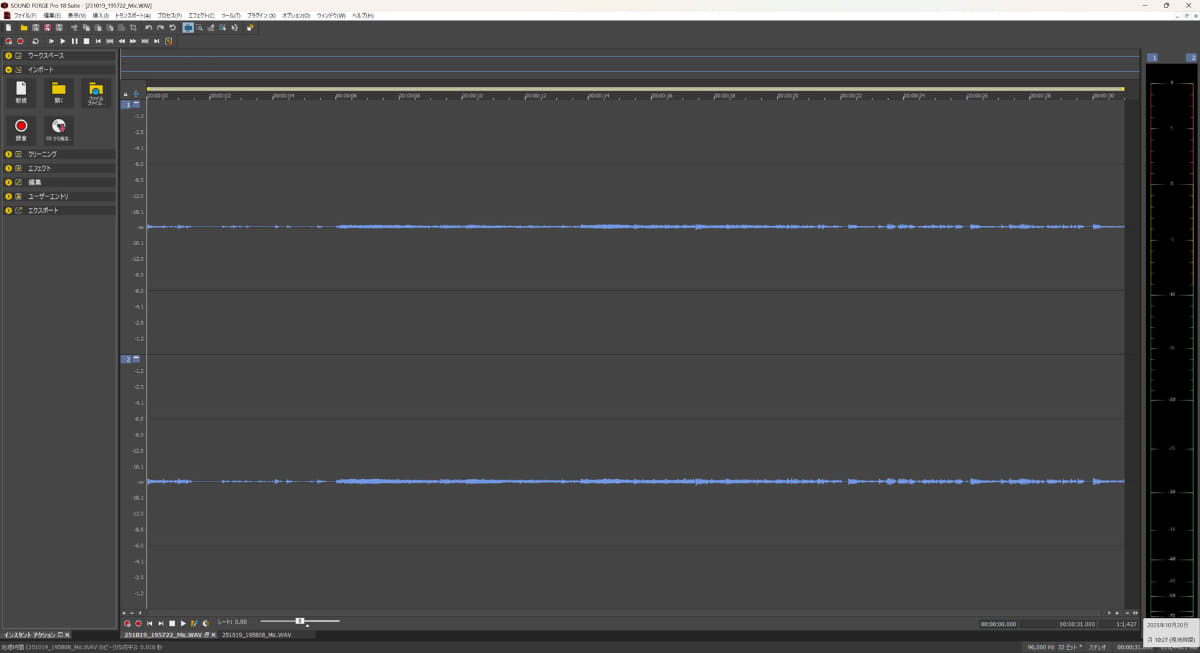The width and height of the screenshot is (1200, 653).
Task: Switch to the 251019_195808_Mic.WAV tab
Action: 257,635
